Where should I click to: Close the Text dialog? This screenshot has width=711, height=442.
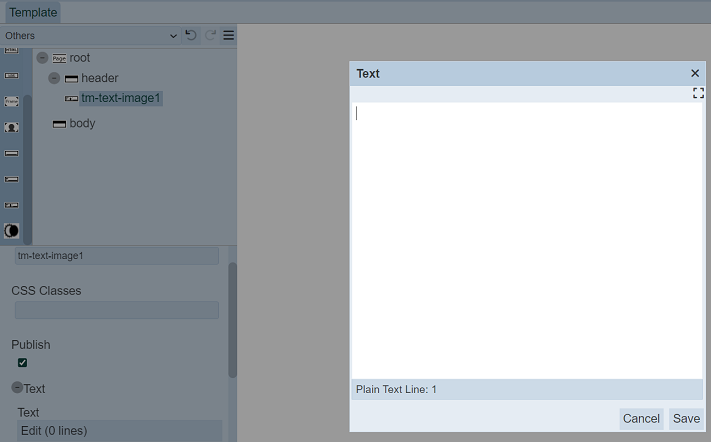[x=695, y=73]
